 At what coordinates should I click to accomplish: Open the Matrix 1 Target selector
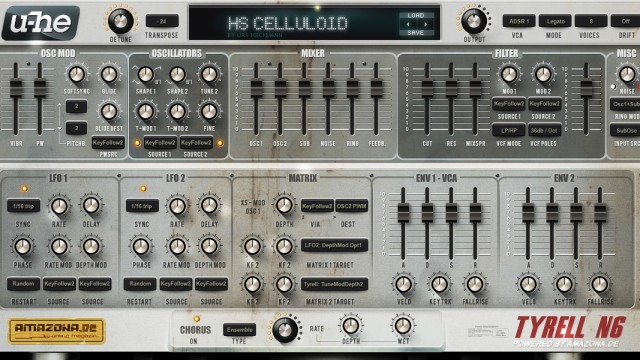click(x=334, y=245)
